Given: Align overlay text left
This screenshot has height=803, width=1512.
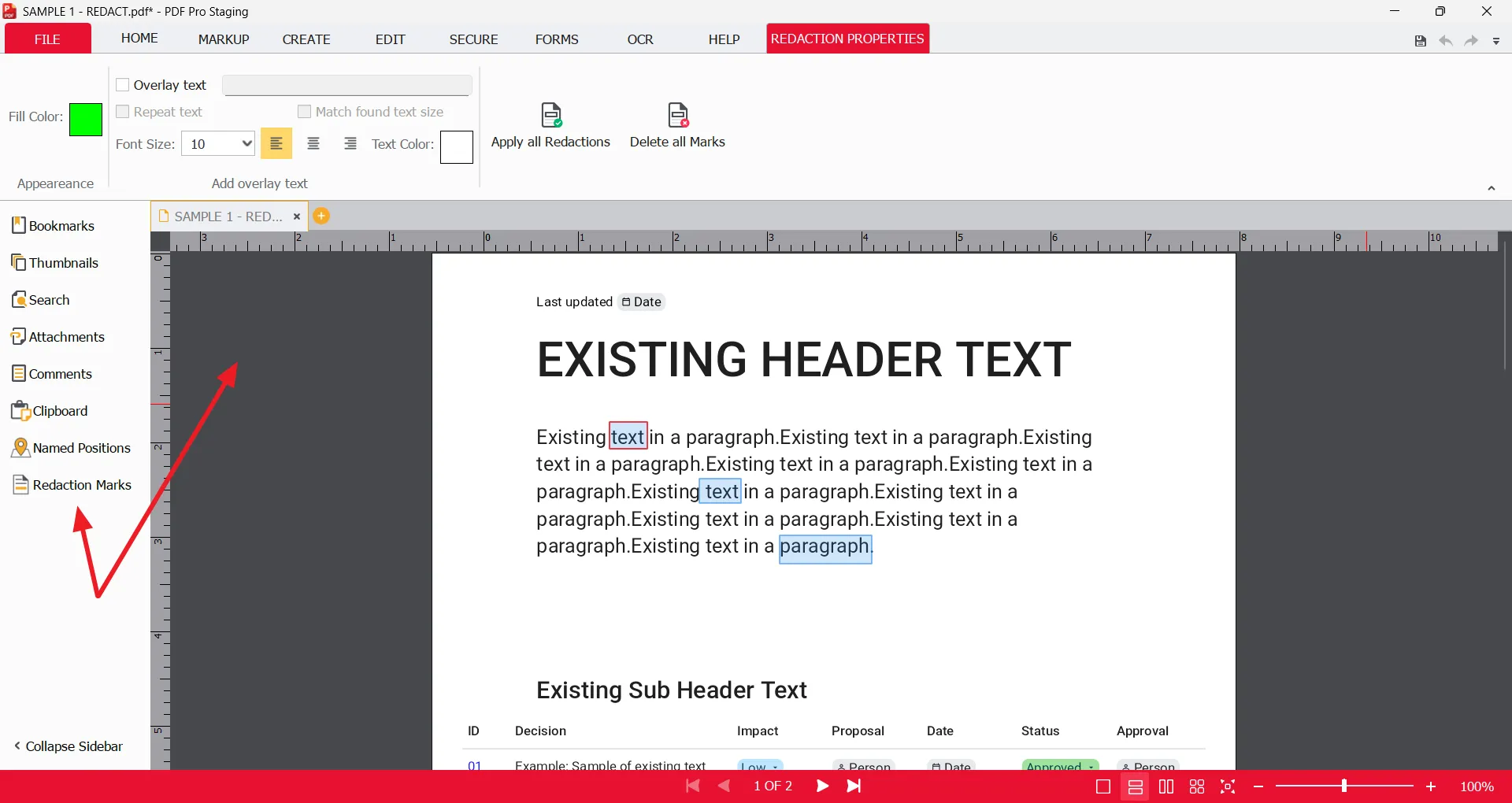Looking at the screenshot, I should point(276,143).
